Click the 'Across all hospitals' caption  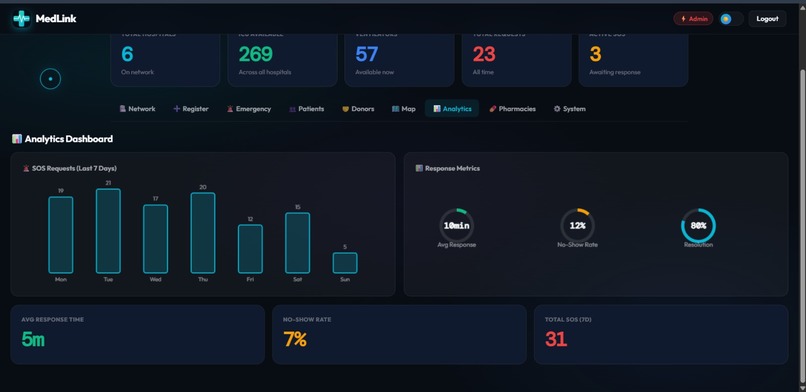pos(265,72)
